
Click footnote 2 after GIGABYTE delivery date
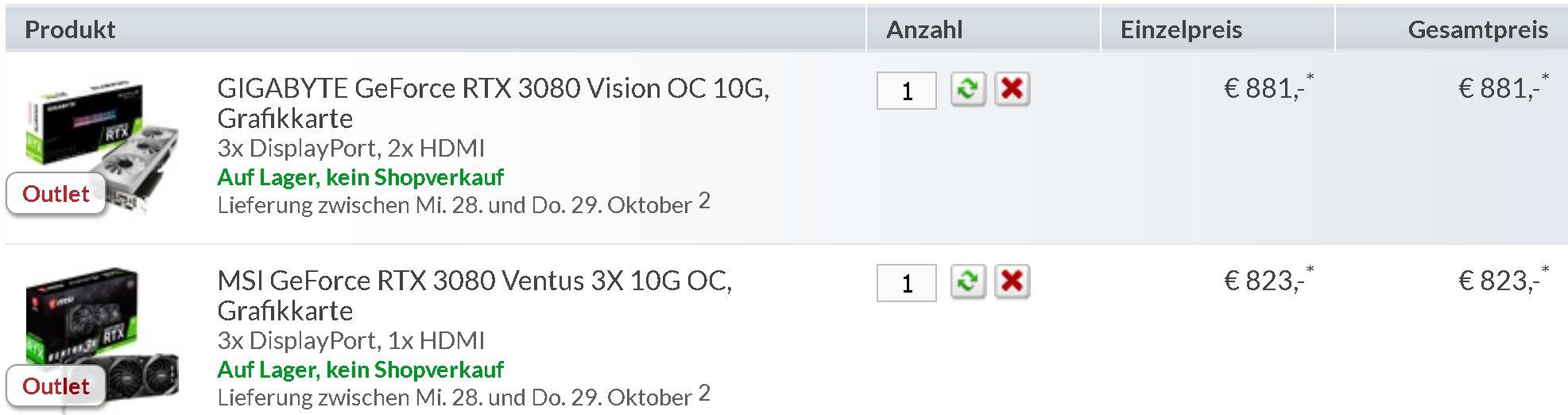pyautogui.click(x=704, y=200)
